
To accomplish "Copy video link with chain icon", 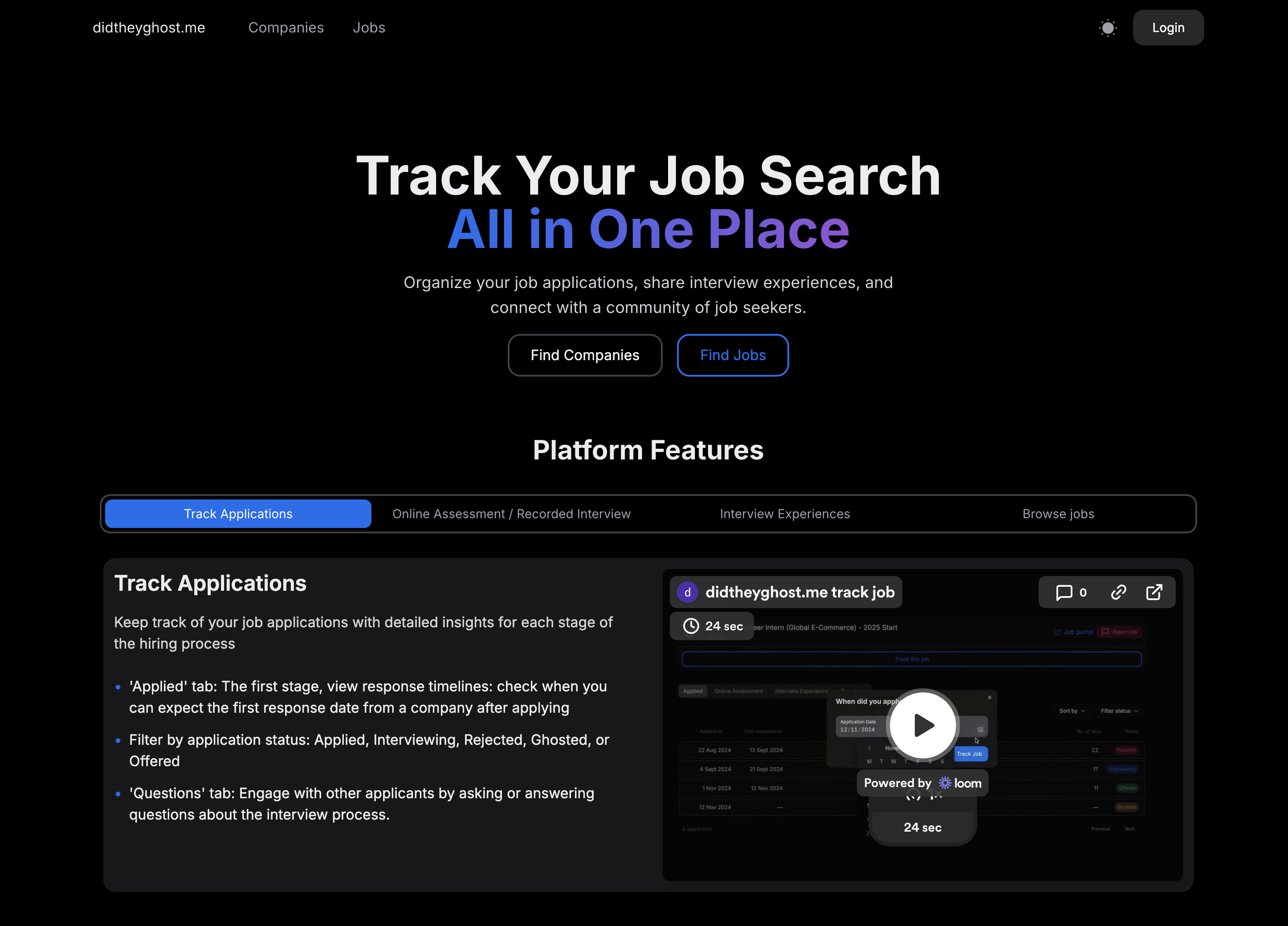I will 1118,592.
